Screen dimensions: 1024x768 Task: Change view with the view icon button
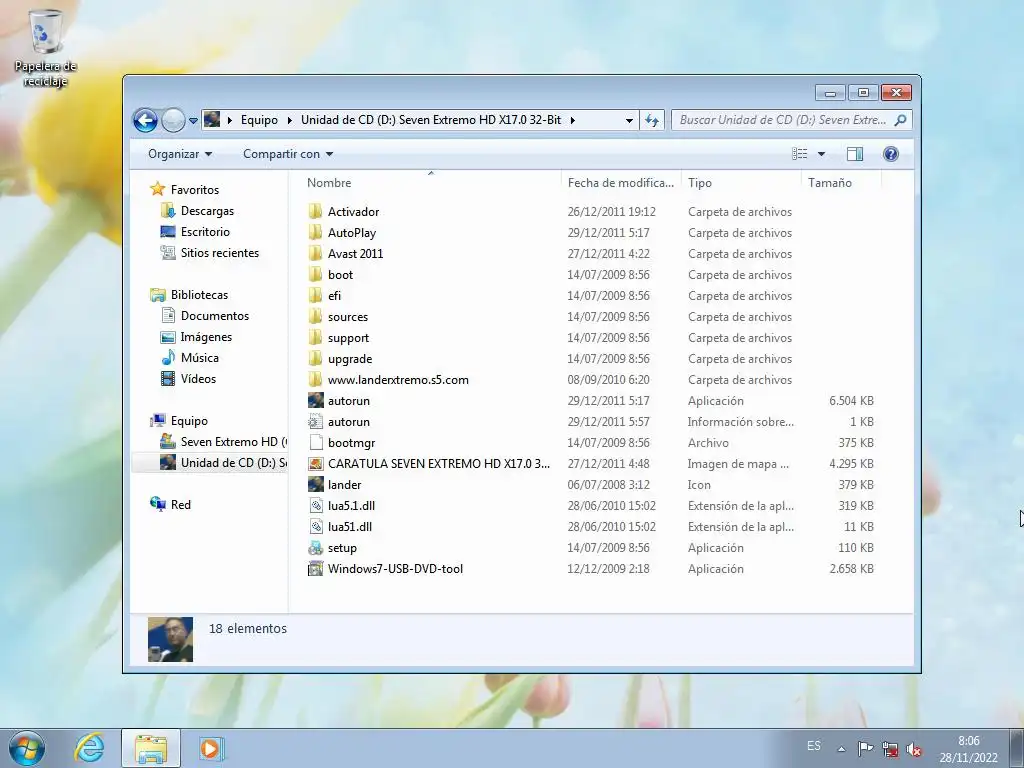coord(799,154)
